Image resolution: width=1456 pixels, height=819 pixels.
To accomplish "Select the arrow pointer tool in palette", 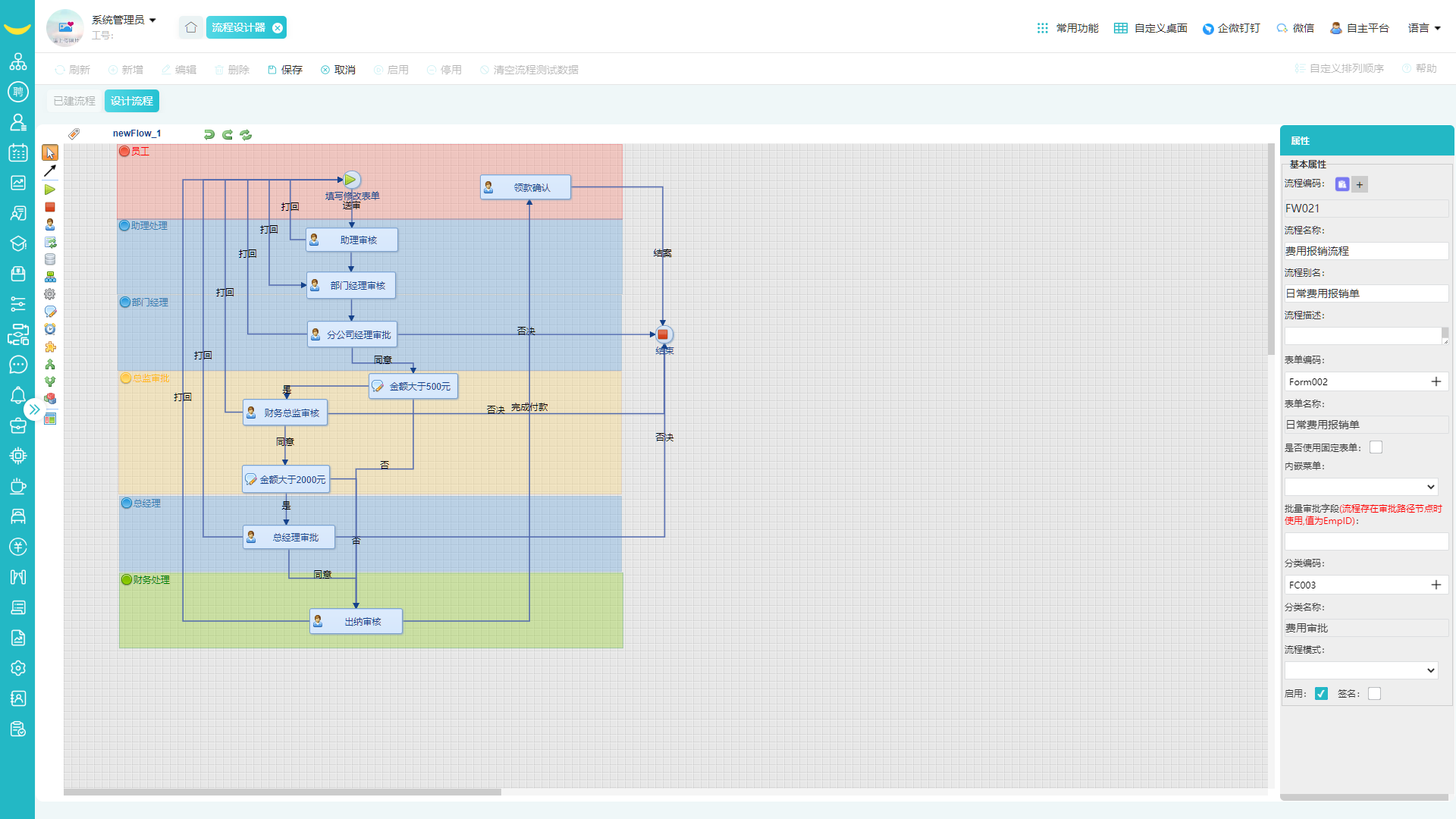I will [50, 153].
